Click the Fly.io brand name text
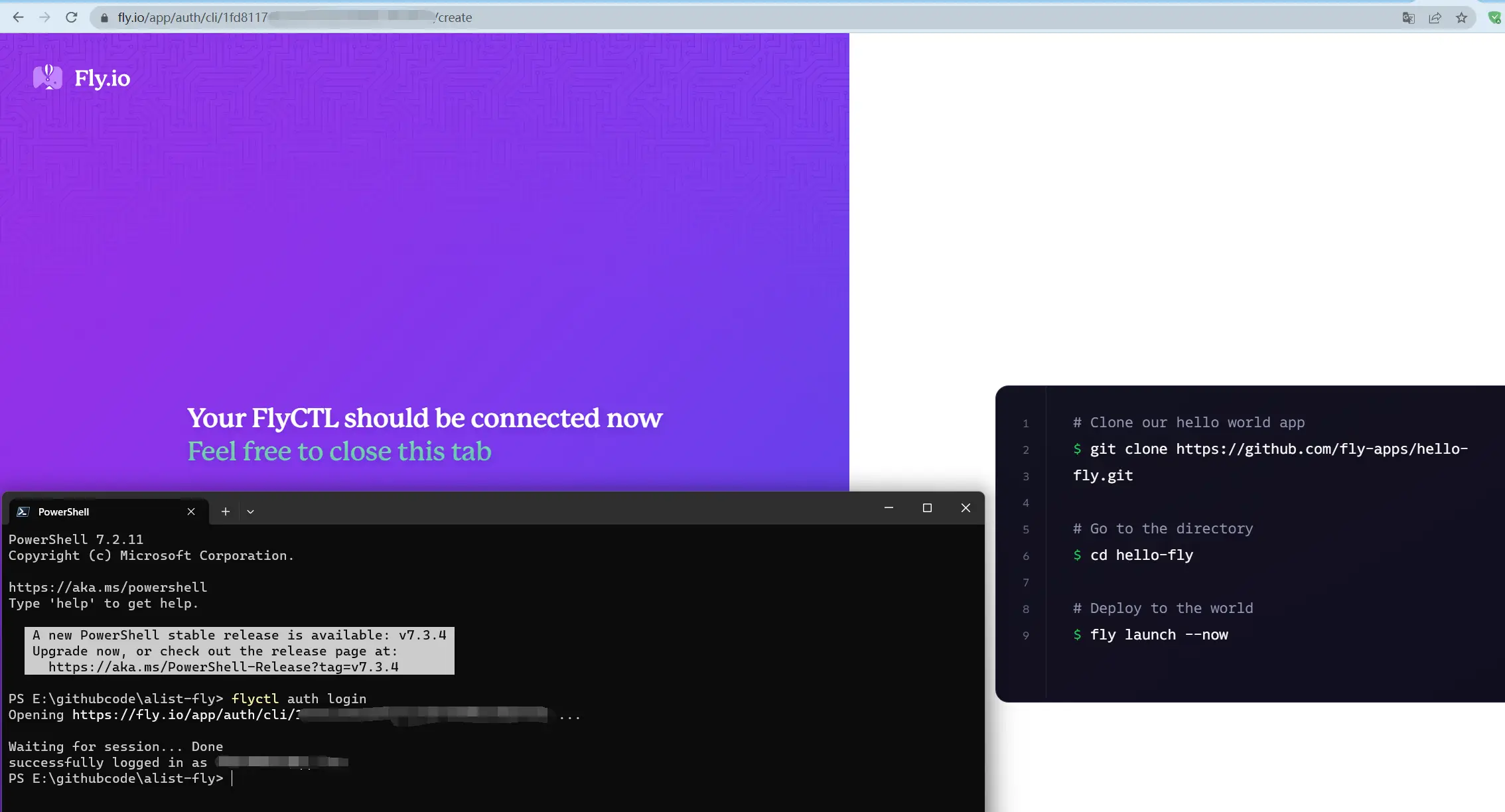The image size is (1505, 812). pyautogui.click(x=102, y=78)
